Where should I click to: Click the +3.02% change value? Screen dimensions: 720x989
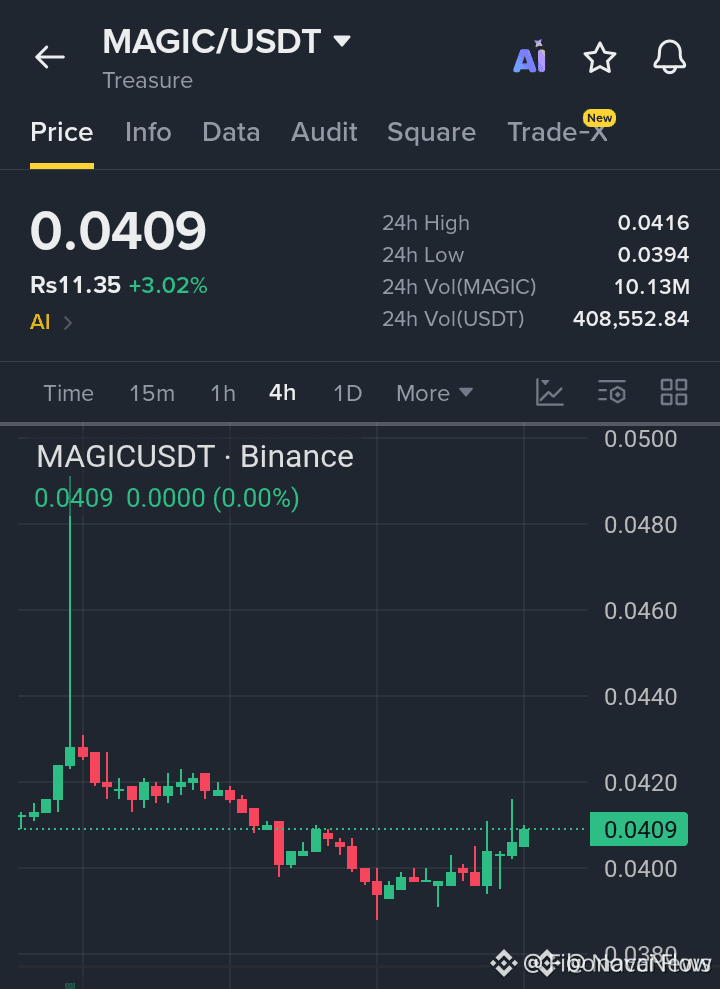coord(168,286)
